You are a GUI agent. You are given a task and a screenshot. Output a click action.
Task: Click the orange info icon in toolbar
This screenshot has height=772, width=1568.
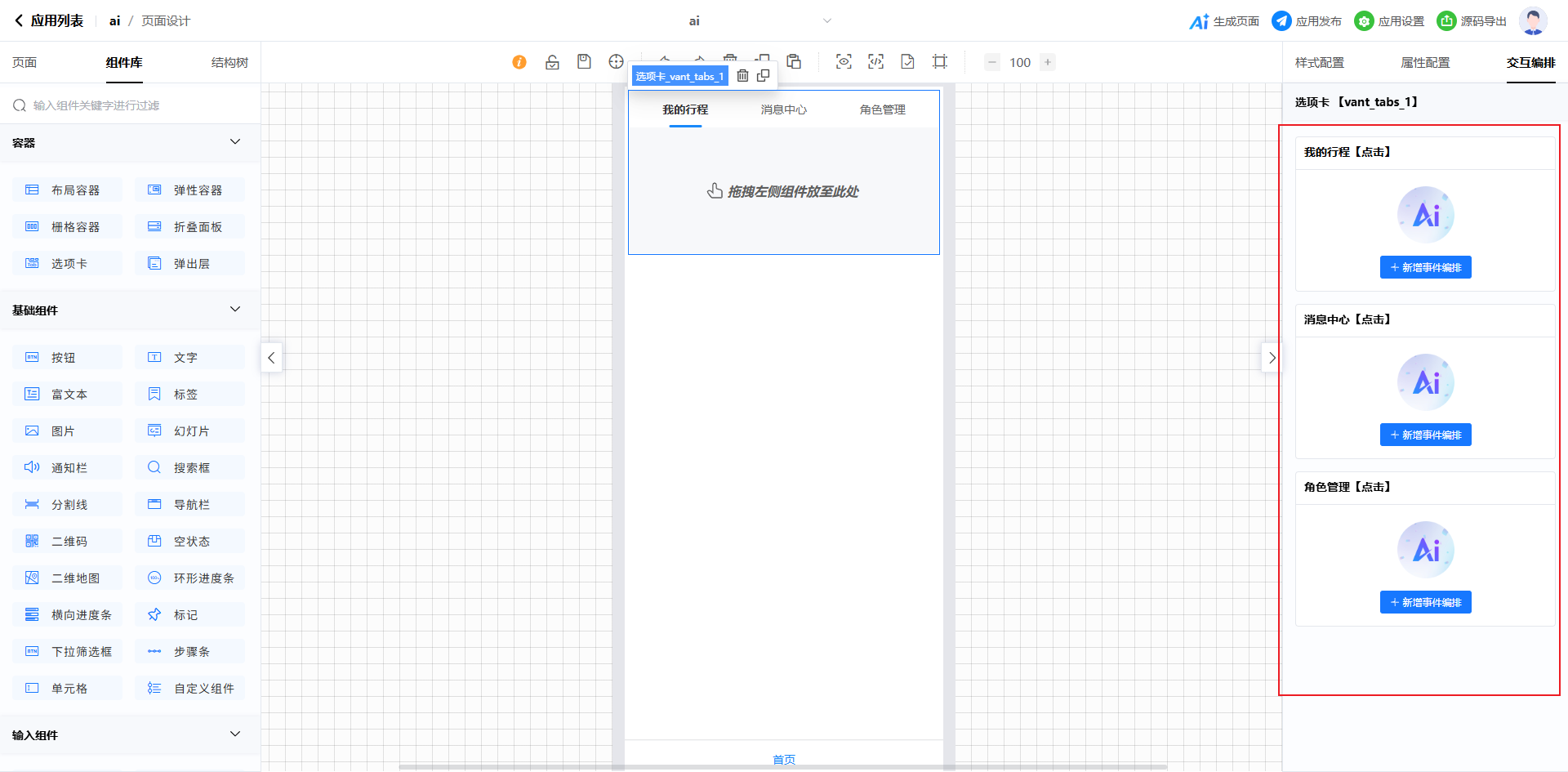pos(519,62)
